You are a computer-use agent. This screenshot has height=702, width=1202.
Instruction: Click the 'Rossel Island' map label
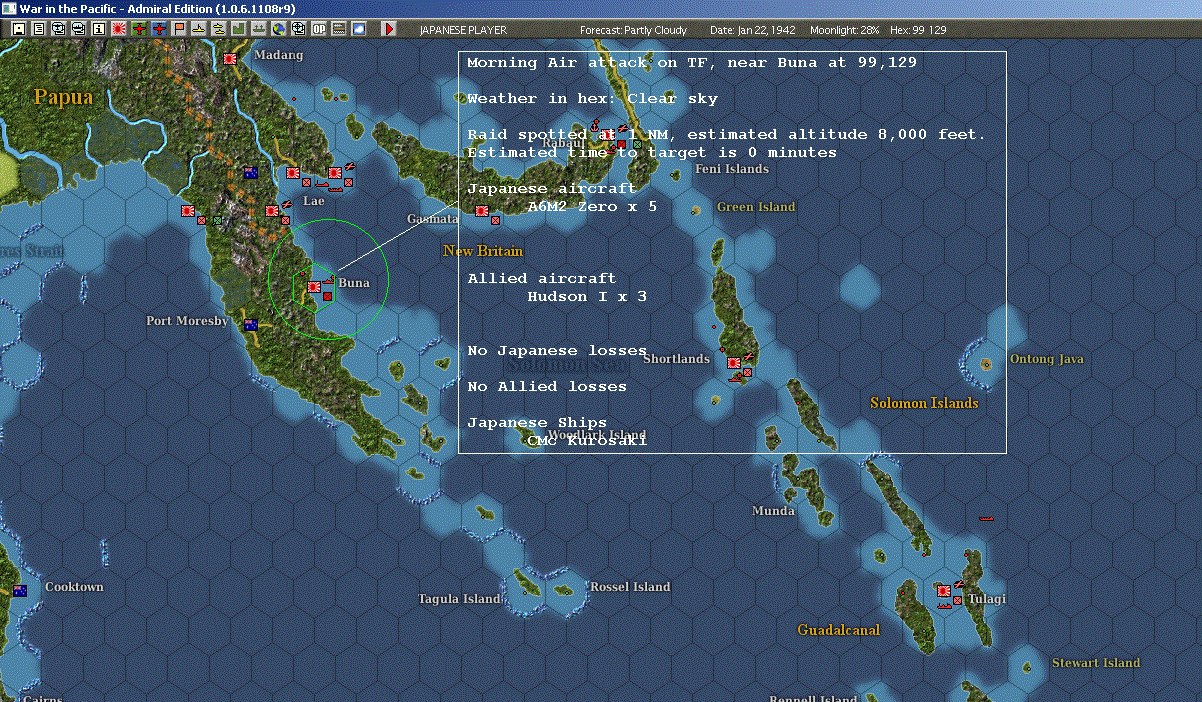630,587
